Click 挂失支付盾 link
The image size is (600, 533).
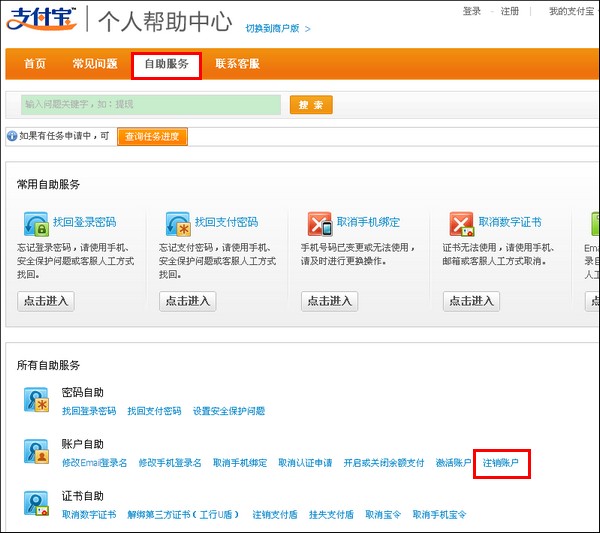[331, 515]
